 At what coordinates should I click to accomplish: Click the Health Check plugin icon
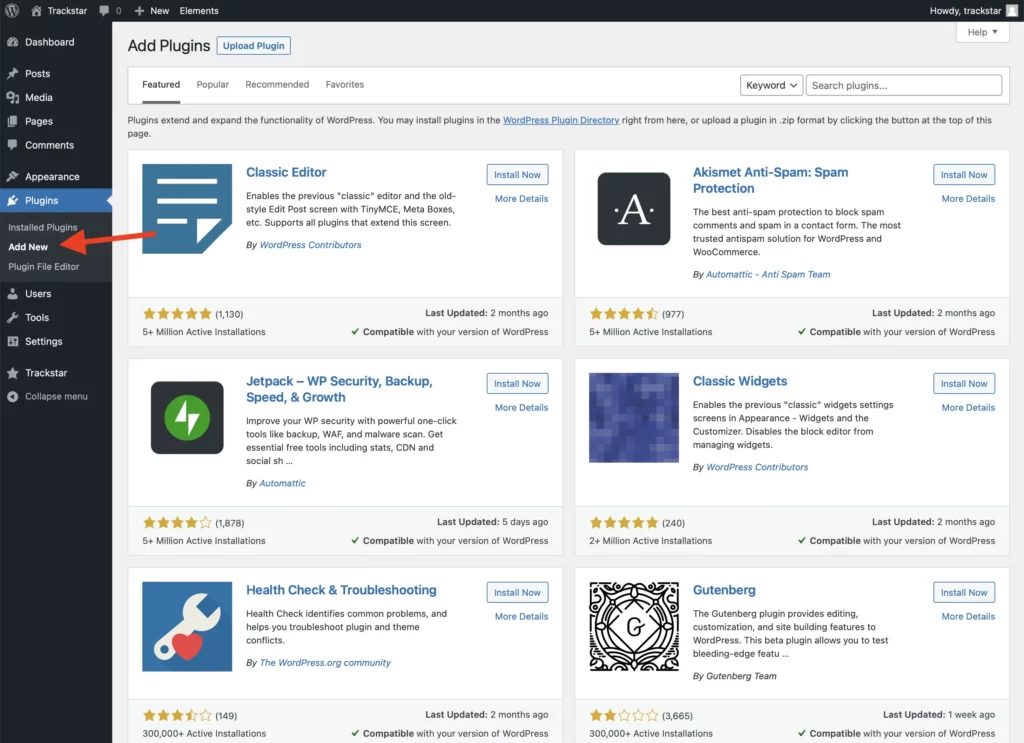(187, 626)
